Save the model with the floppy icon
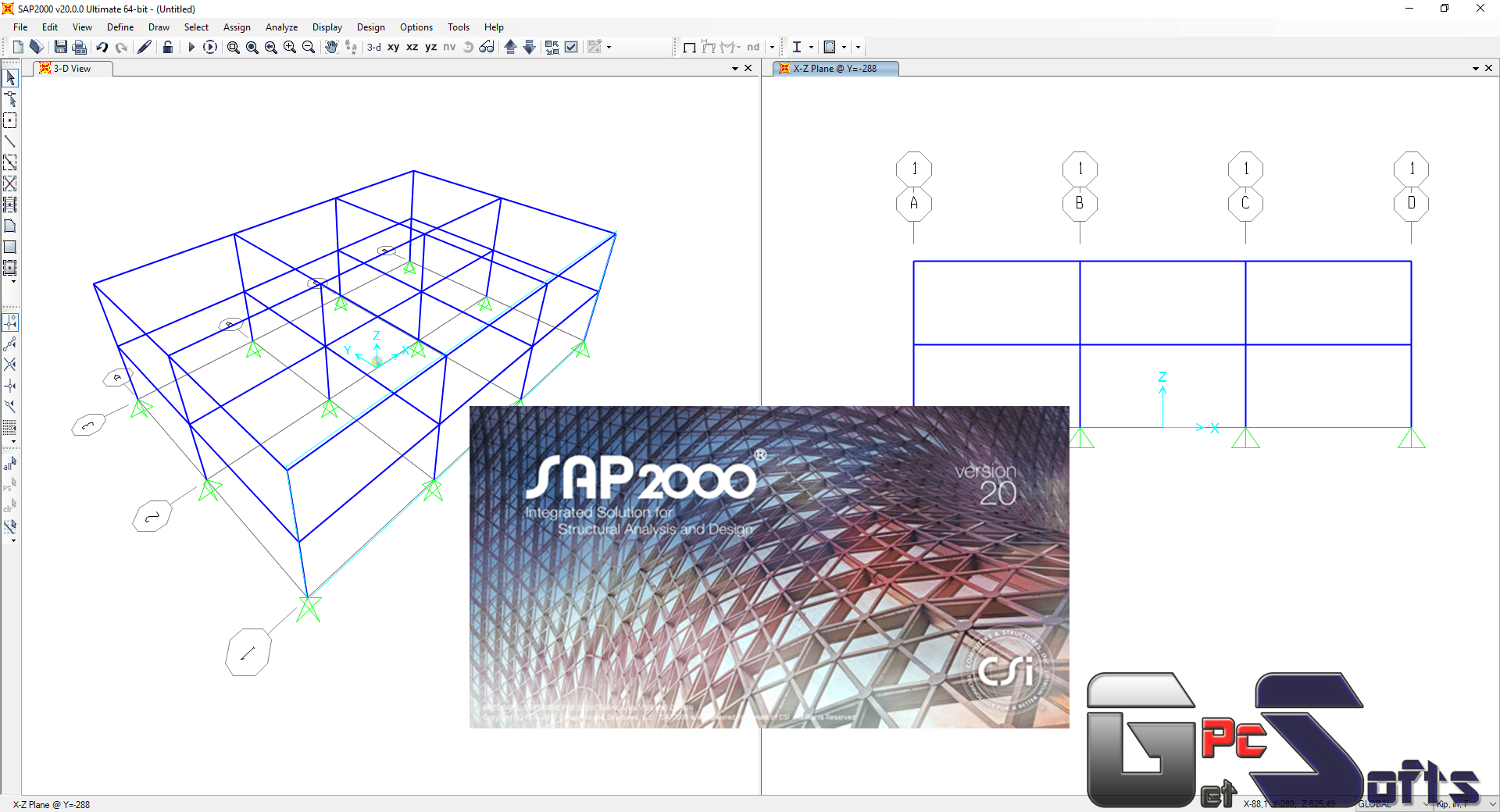 (60, 47)
